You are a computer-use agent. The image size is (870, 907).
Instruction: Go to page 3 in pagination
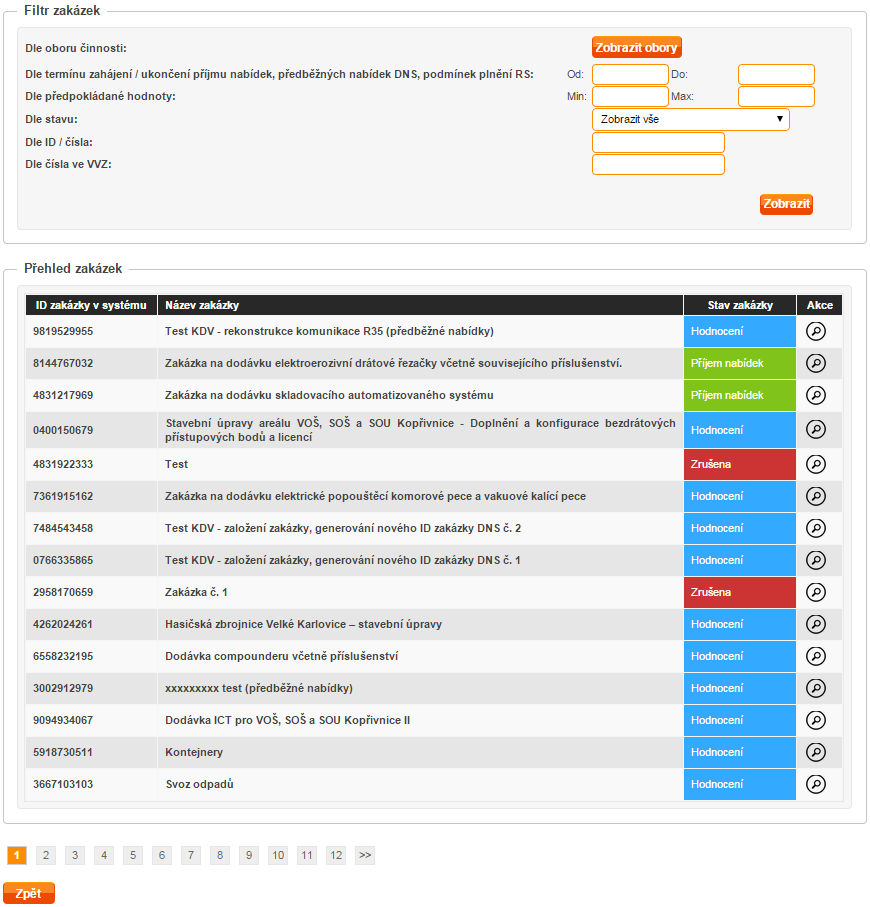(75, 855)
